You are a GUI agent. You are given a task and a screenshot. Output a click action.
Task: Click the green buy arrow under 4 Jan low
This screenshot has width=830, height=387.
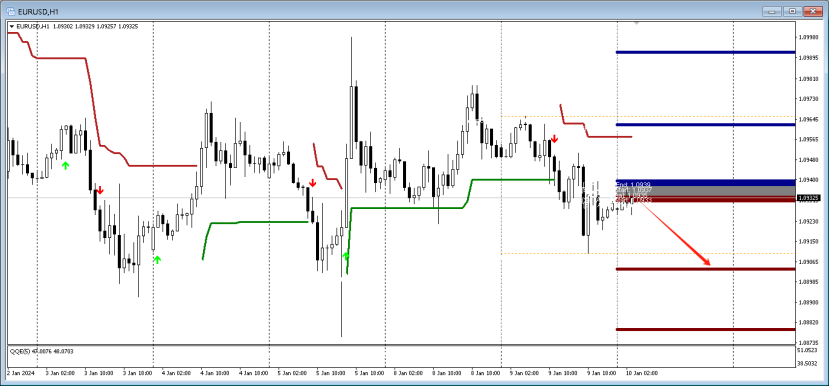coord(157,259)
